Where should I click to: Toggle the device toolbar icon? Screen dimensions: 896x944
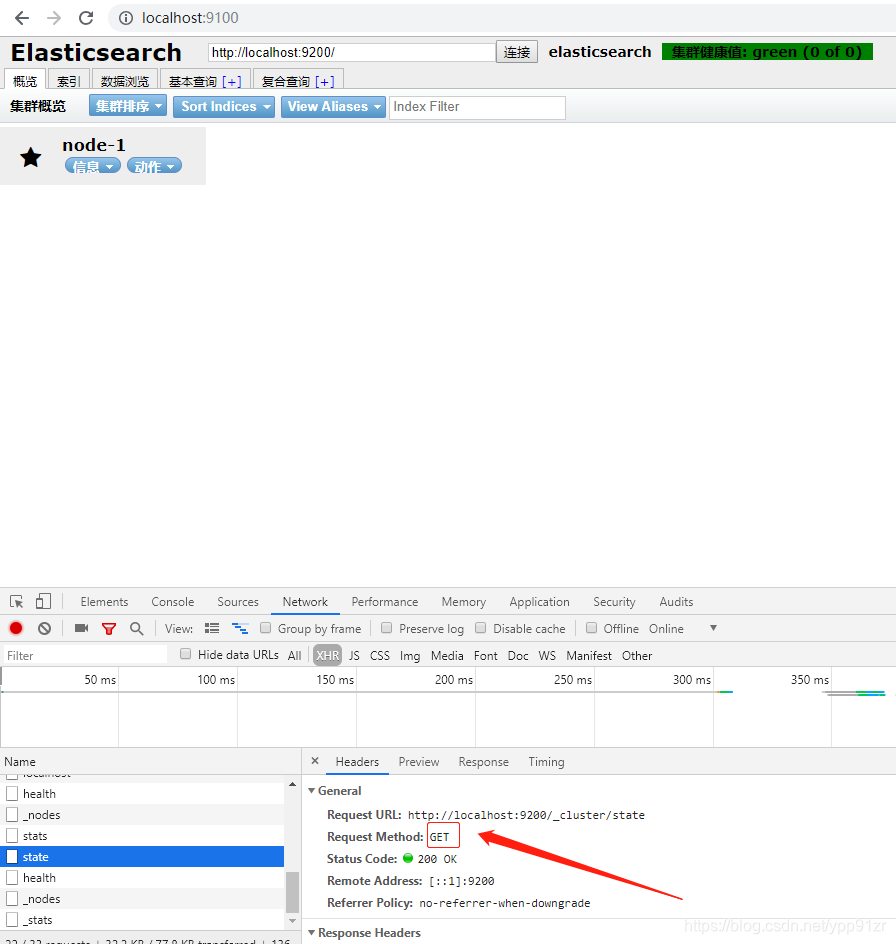43,601
